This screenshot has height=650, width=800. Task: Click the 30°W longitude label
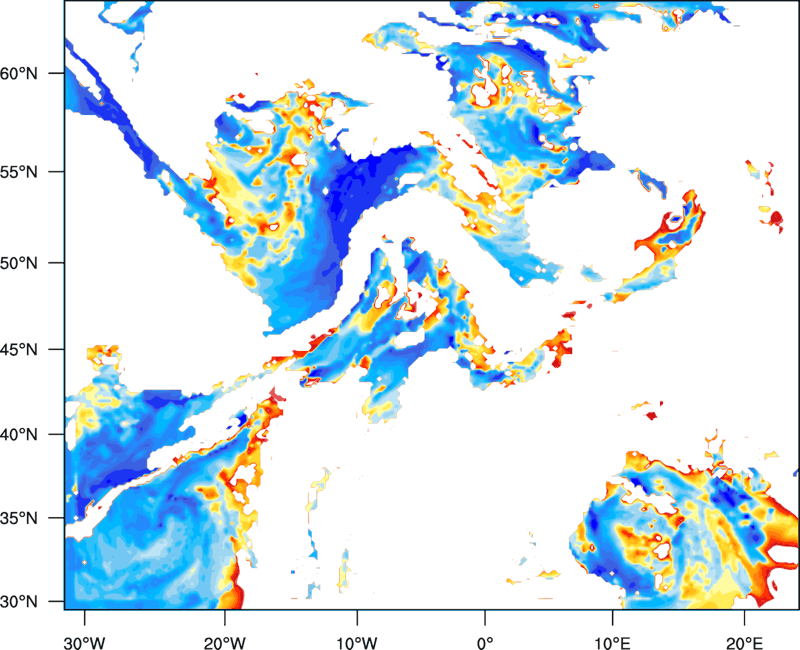point(84,643)
